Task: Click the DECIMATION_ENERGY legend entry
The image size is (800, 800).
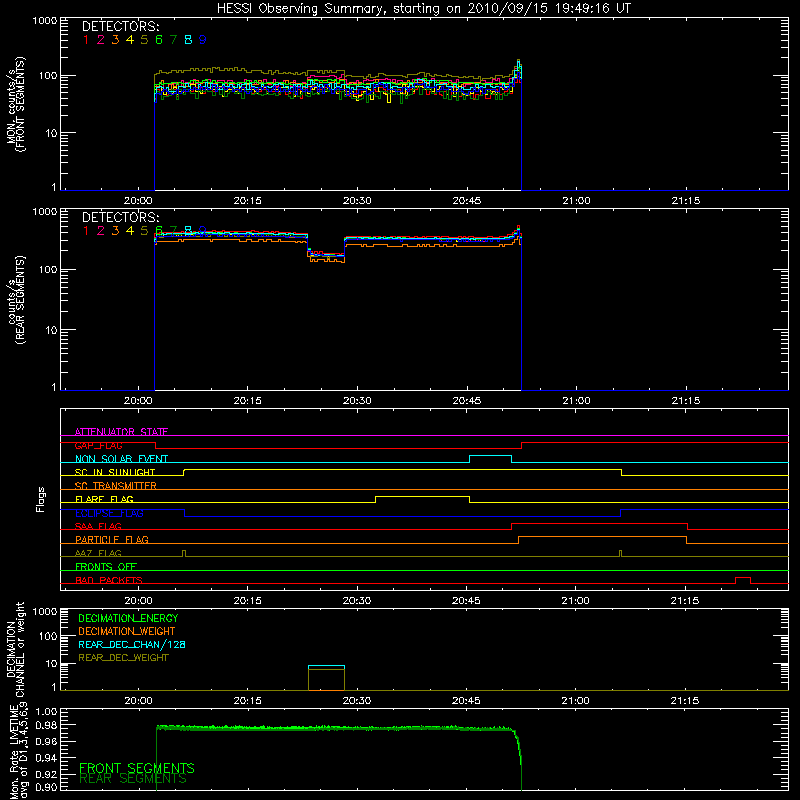Action: [128, 618]
